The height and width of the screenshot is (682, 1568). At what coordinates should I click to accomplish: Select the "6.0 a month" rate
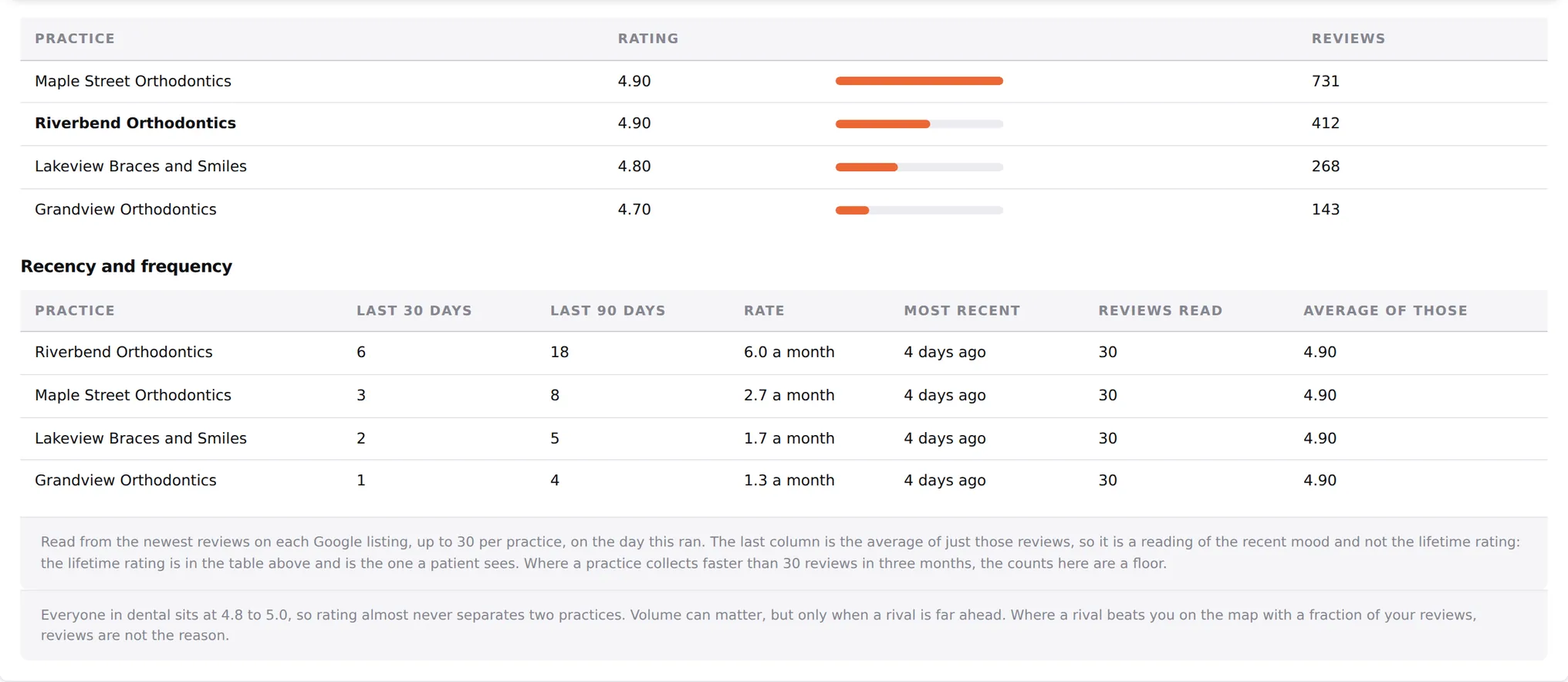(789, 353)
